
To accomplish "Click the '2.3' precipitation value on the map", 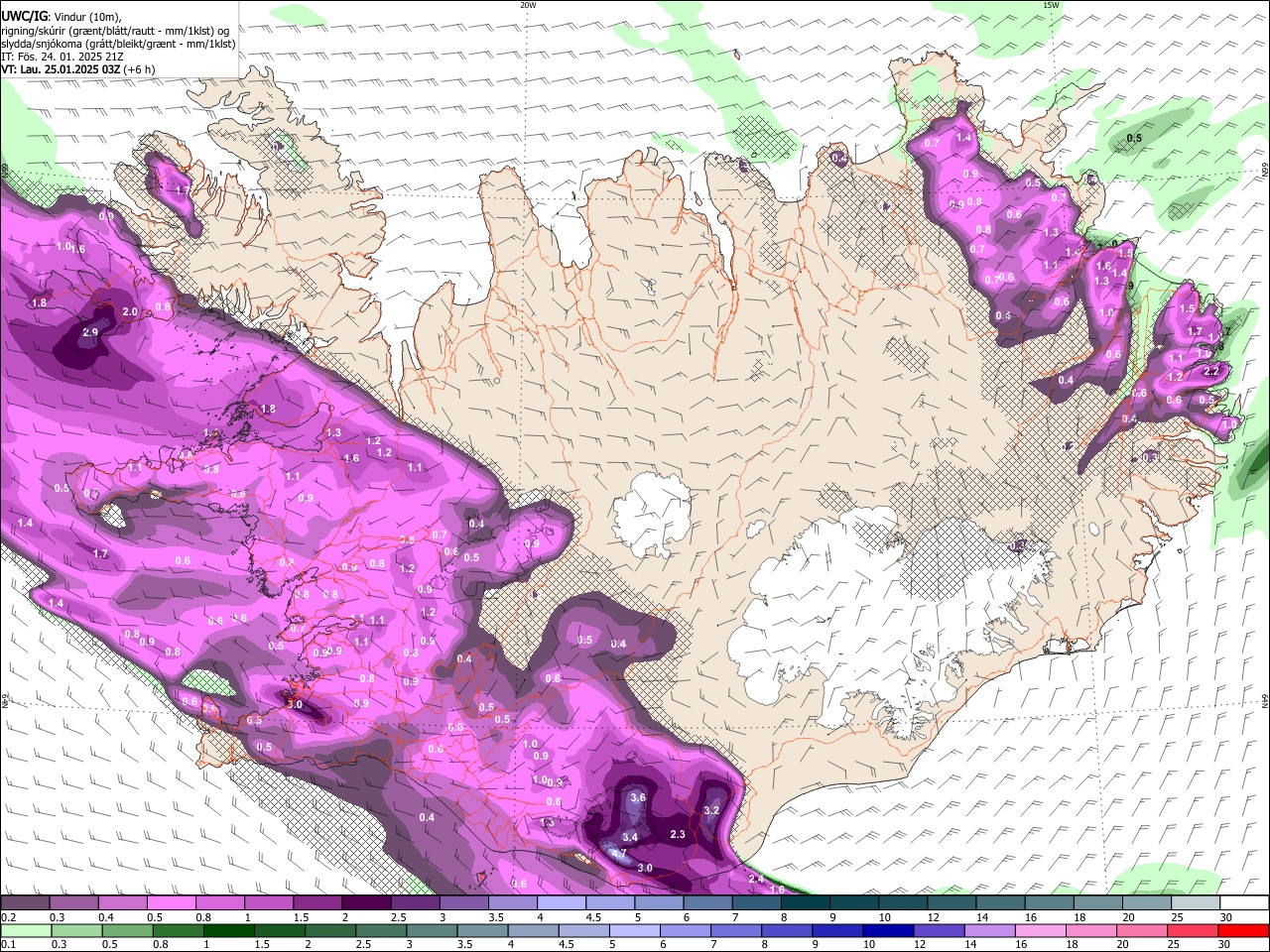I will click(x=678, y=835).
